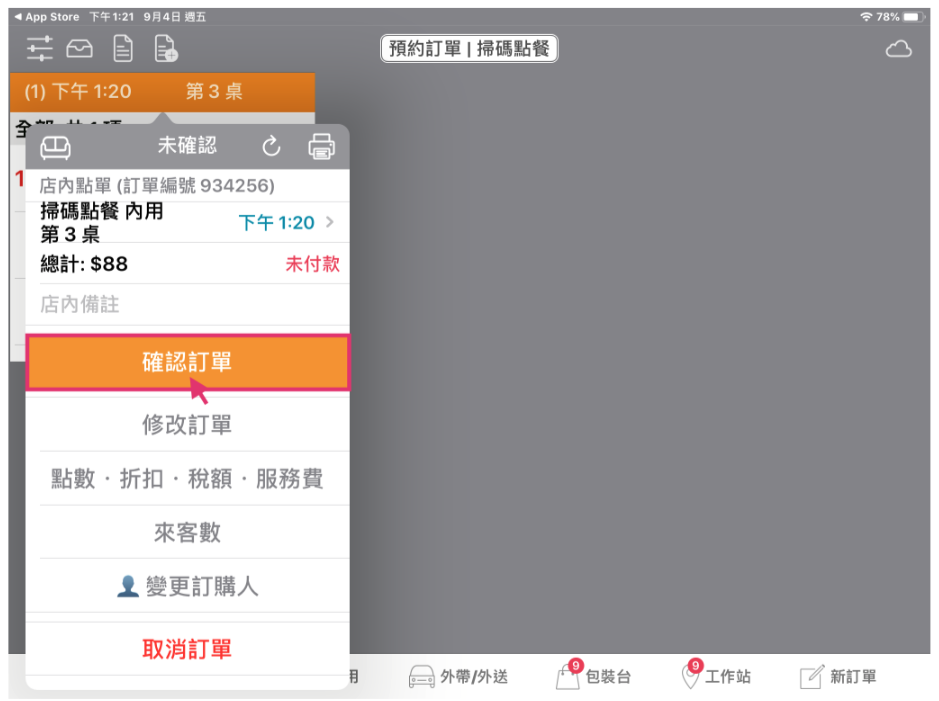Switch to the 工作站 workstation tab

714,677
